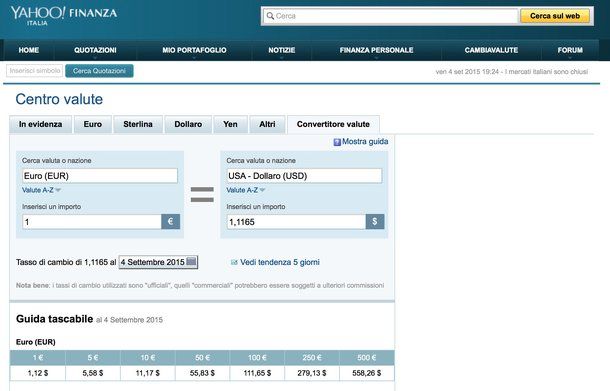Switch to the Euro tab

point(93,124)
